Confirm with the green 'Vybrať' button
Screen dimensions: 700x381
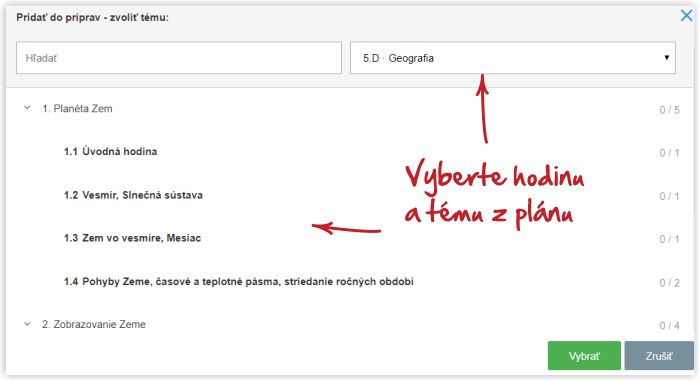(x=584, y=356)
